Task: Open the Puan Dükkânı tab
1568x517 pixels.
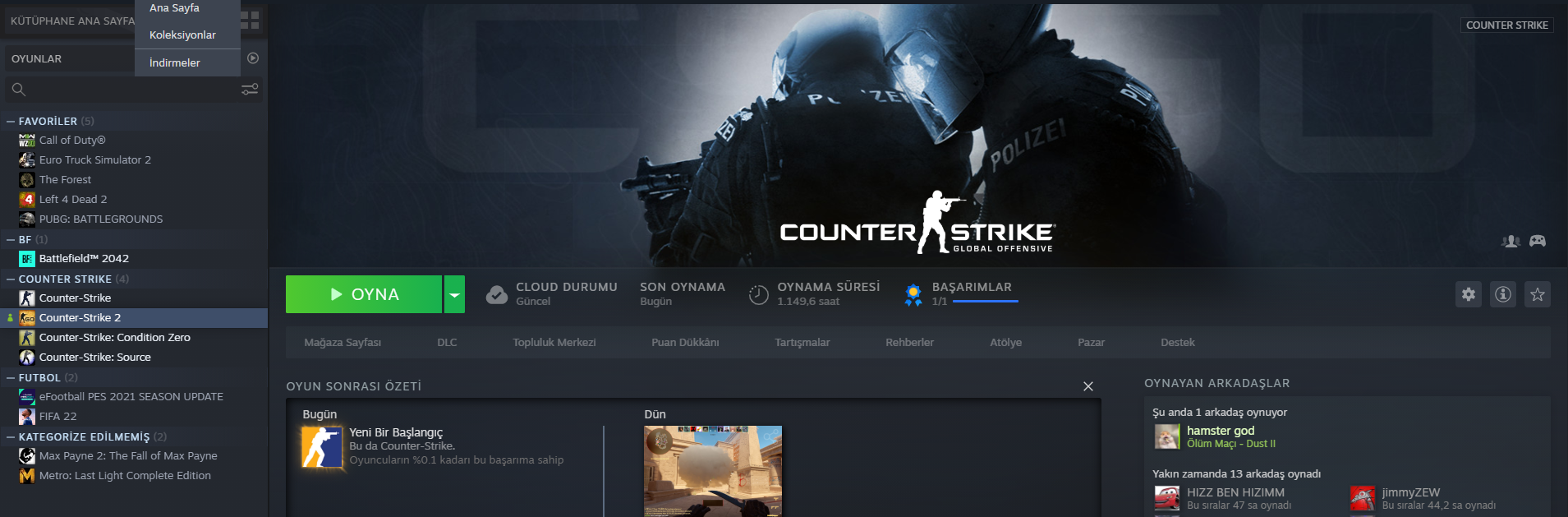Action: point(685,342)
